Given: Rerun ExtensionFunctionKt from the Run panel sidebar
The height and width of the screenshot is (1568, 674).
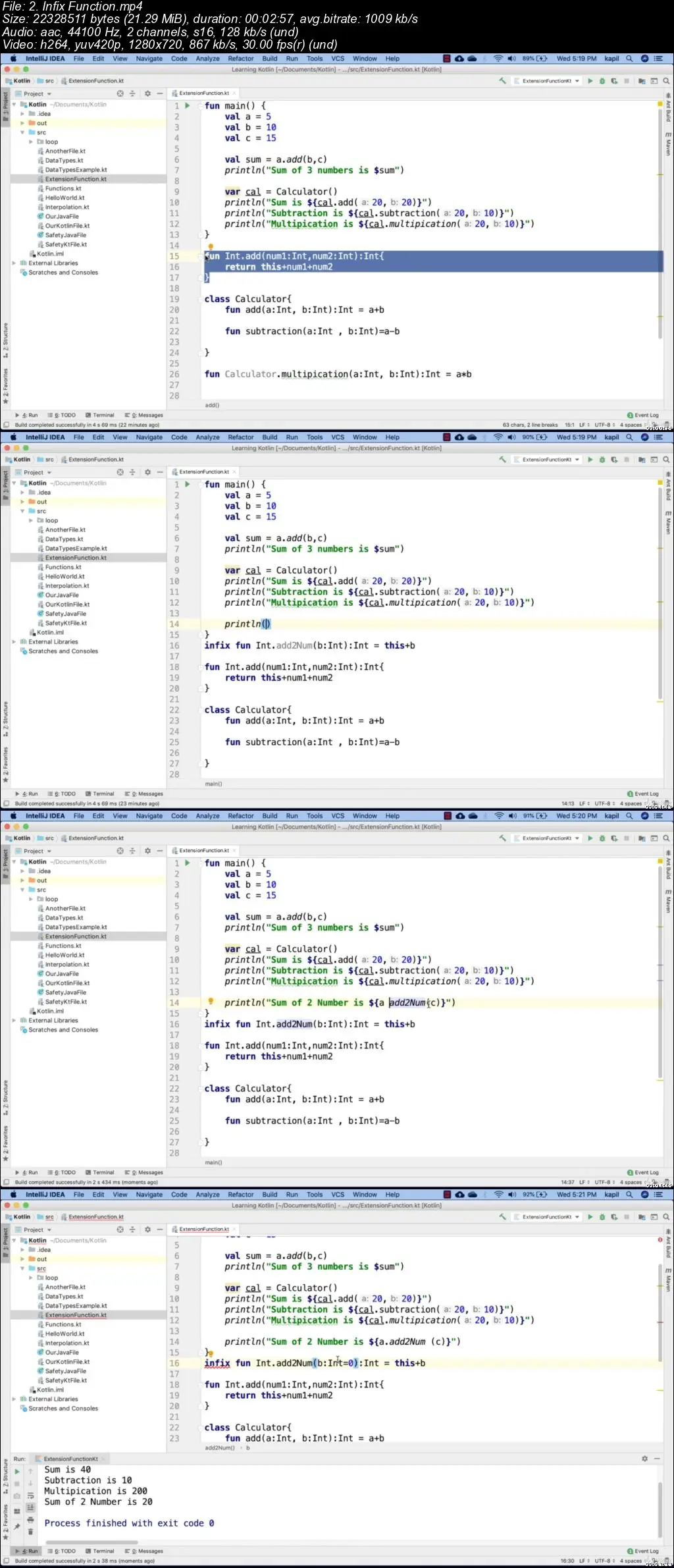Looking at the screenshot, I should click(x=17, y=1471).
